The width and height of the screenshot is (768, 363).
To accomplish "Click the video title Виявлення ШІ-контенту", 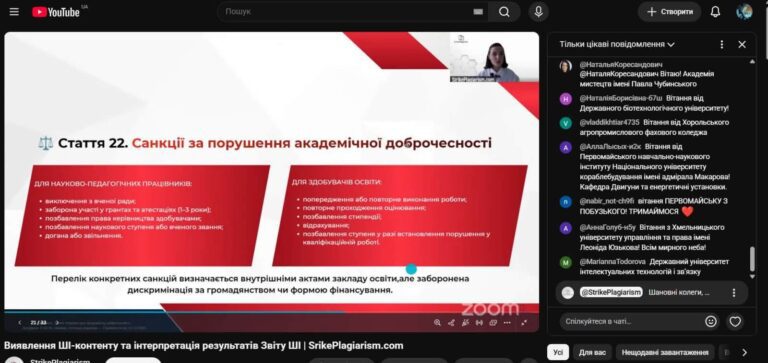I will pos(204,345).
